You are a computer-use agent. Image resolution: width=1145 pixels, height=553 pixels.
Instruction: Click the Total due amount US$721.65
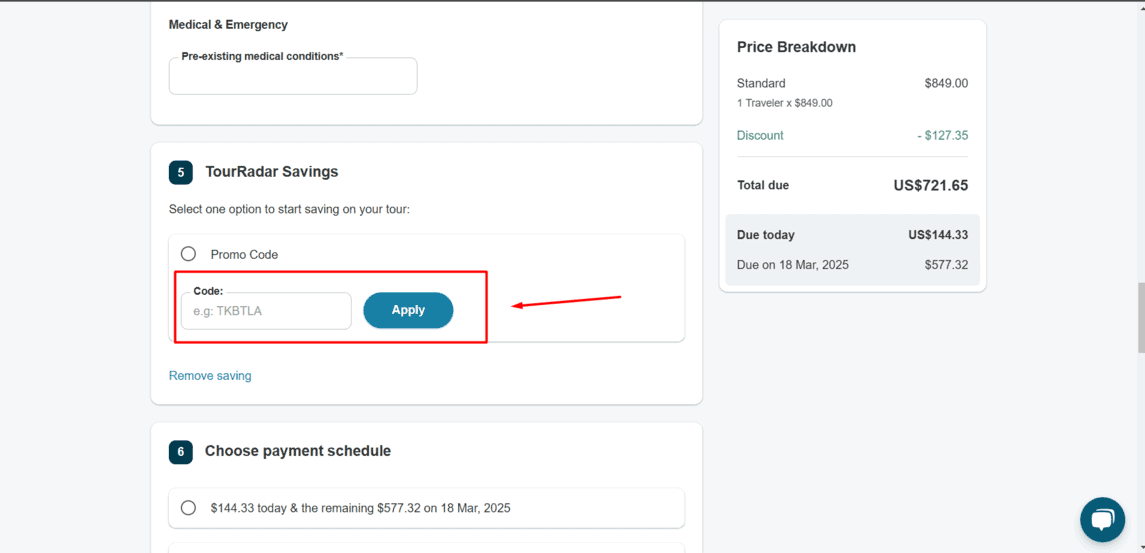click(930, 186)
